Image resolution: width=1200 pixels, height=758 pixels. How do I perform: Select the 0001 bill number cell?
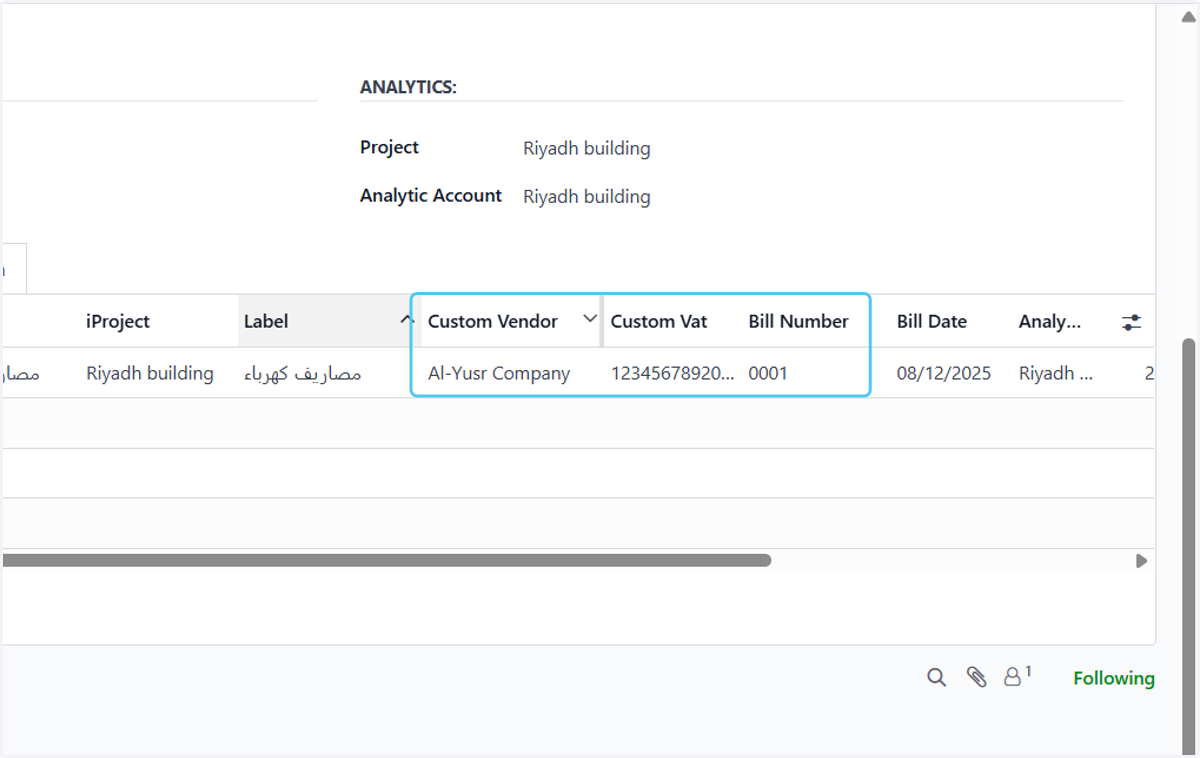tap(768, 373)
